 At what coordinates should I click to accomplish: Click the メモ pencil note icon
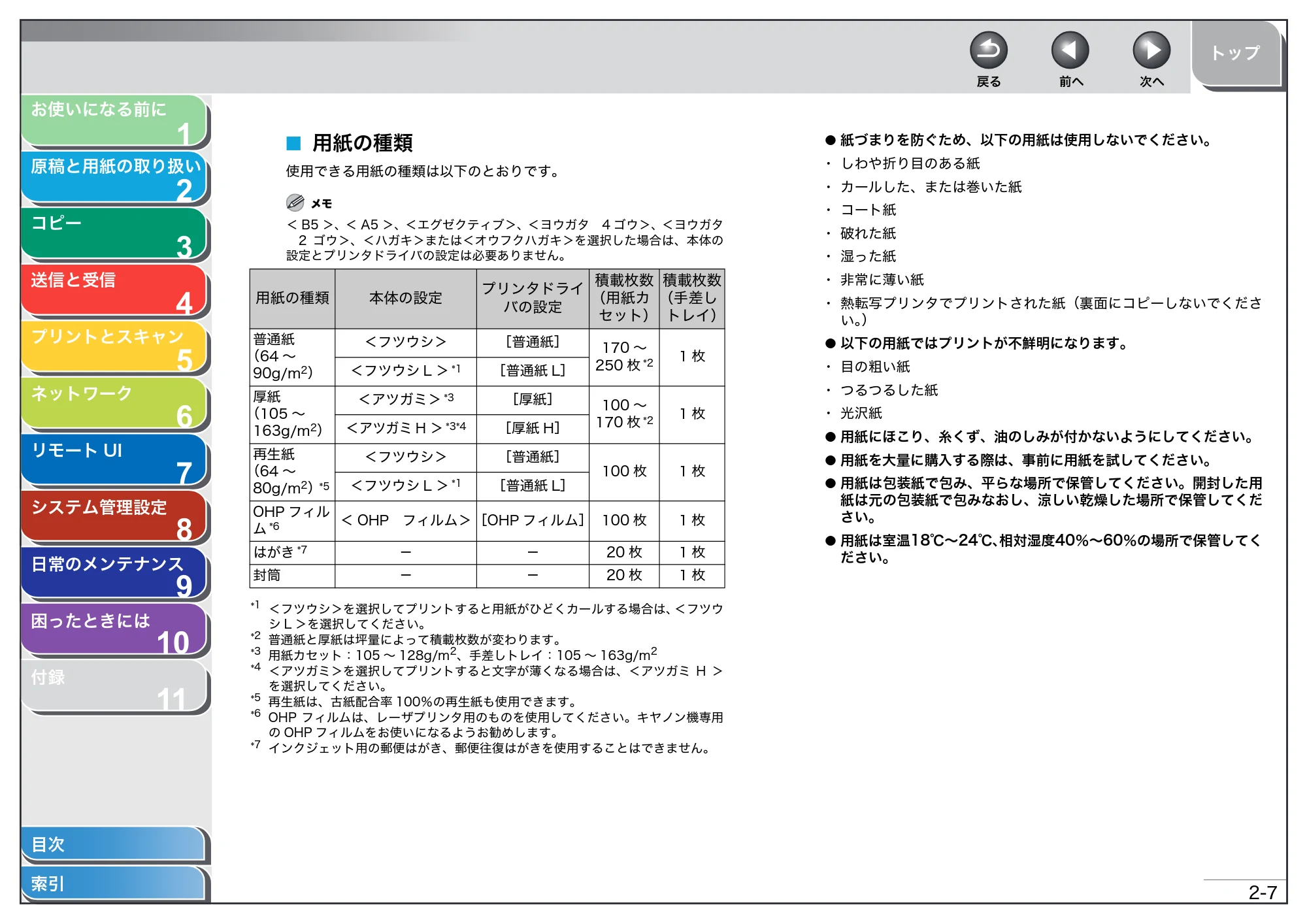[295, 203]
